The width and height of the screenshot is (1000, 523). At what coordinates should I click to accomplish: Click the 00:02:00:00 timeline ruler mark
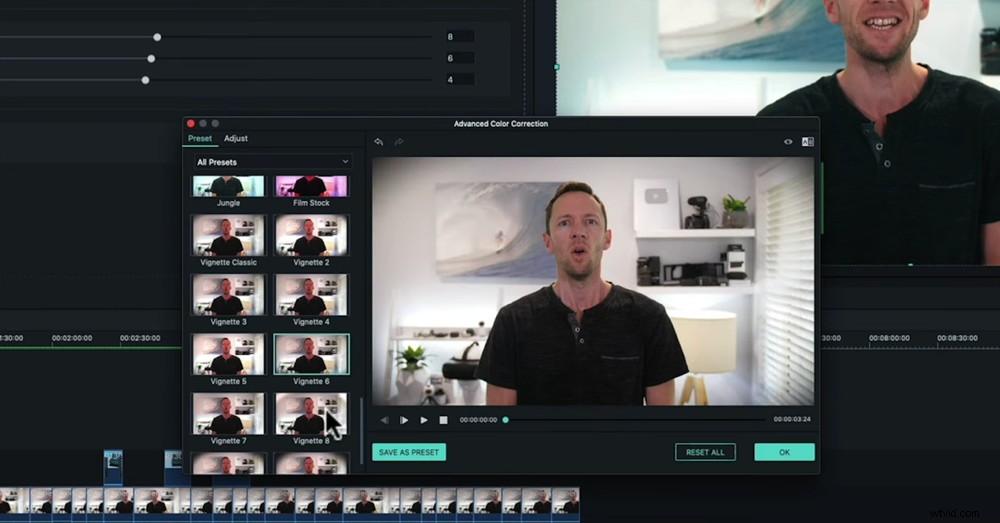click(x=71, y=338)
